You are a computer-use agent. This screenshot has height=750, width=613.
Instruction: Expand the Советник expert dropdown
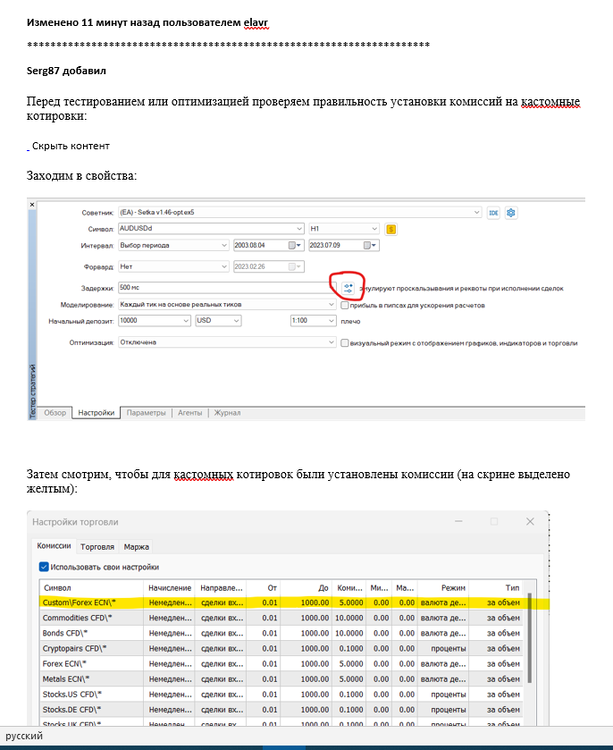pyautogui.click(x=476, y=212)
